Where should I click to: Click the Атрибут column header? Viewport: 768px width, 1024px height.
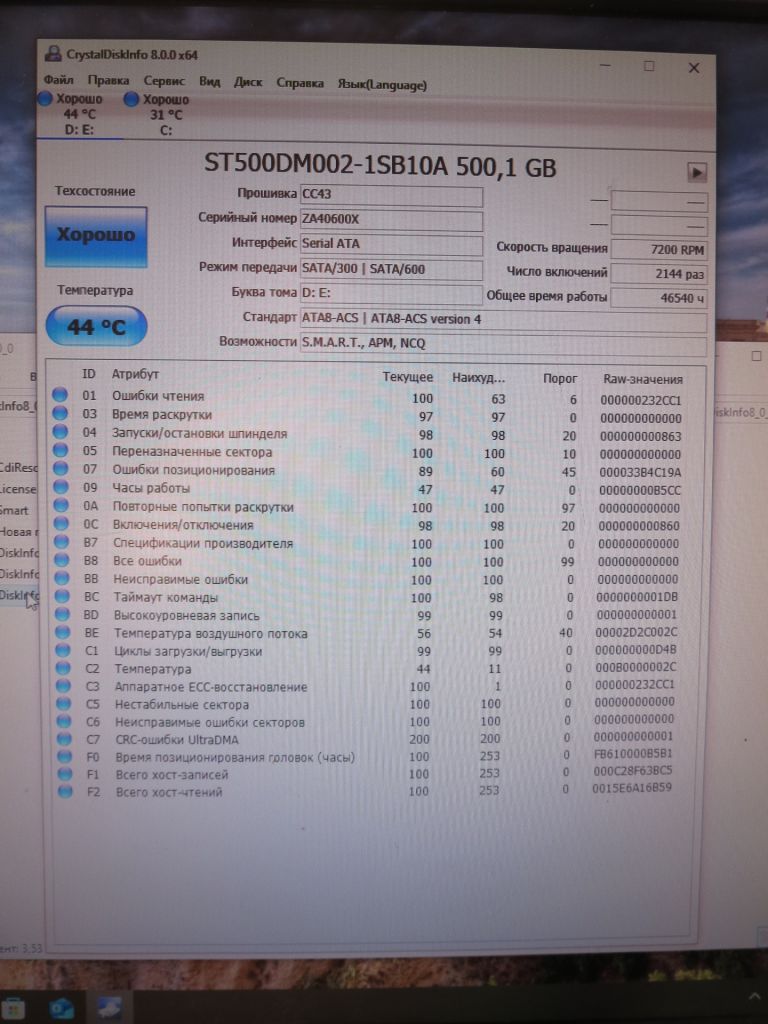pos(135,374)
